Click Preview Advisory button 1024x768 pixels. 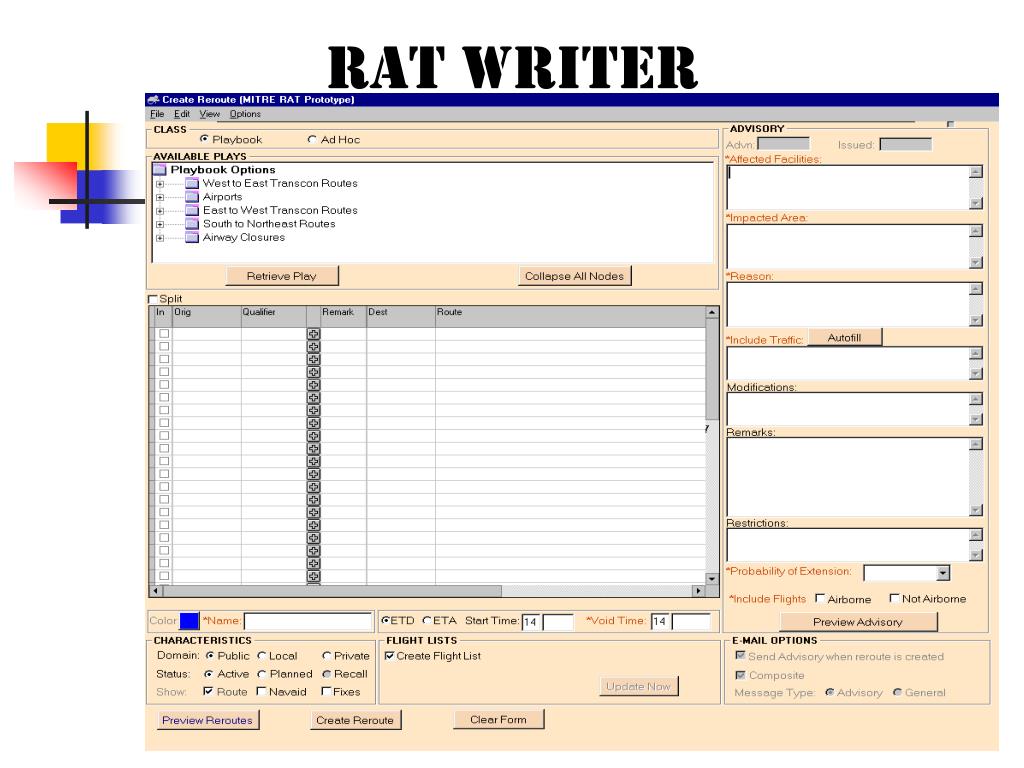[x=858, y=622]
